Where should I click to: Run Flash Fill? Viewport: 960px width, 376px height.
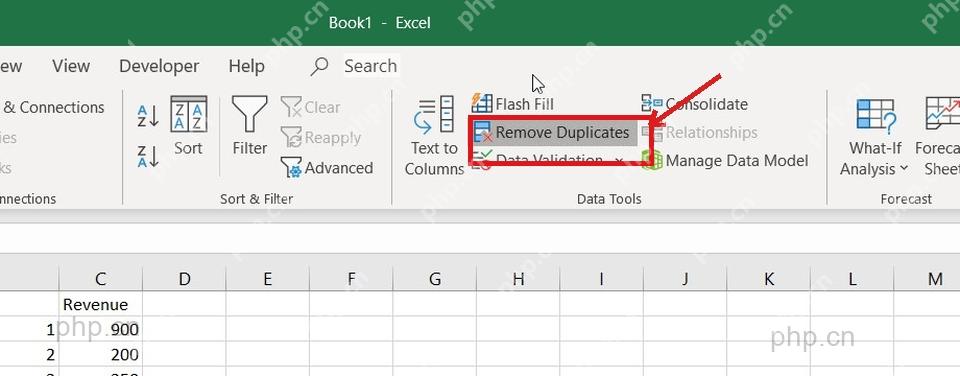pyautogui.click(x=513, y=103)
